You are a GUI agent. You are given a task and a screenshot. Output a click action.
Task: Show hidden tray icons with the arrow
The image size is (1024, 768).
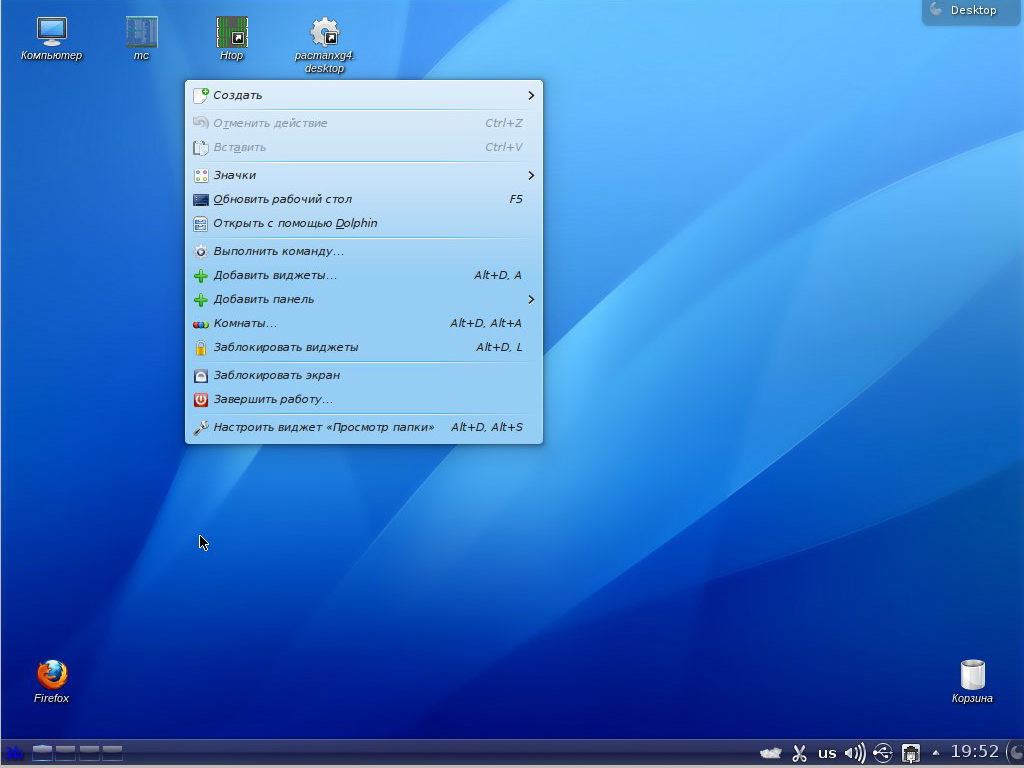click(936, 752)
